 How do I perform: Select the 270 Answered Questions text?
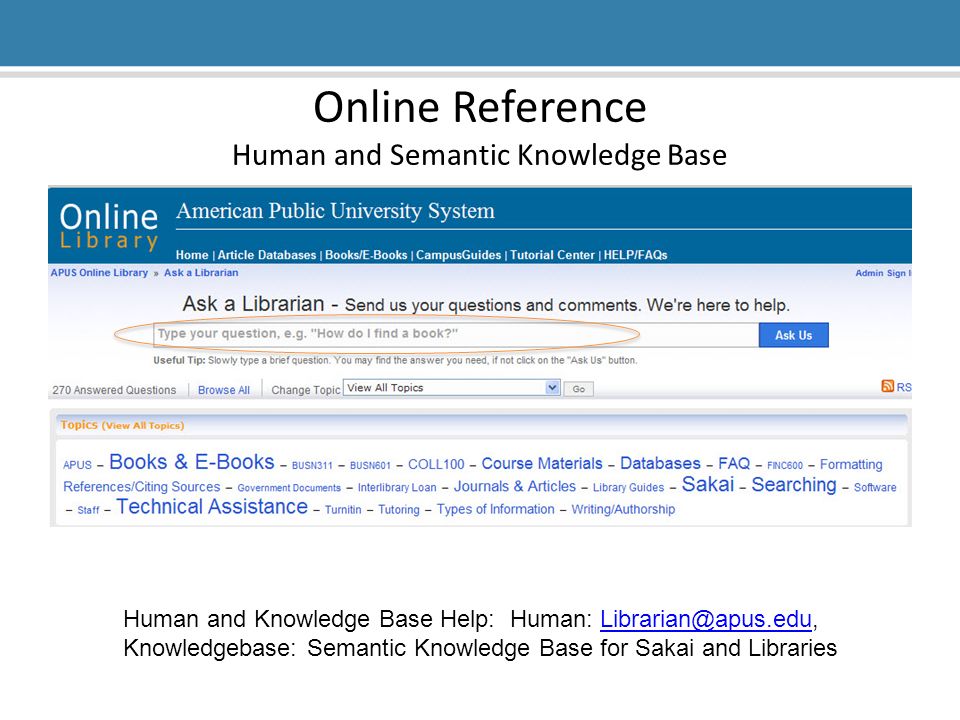[114, 390]
